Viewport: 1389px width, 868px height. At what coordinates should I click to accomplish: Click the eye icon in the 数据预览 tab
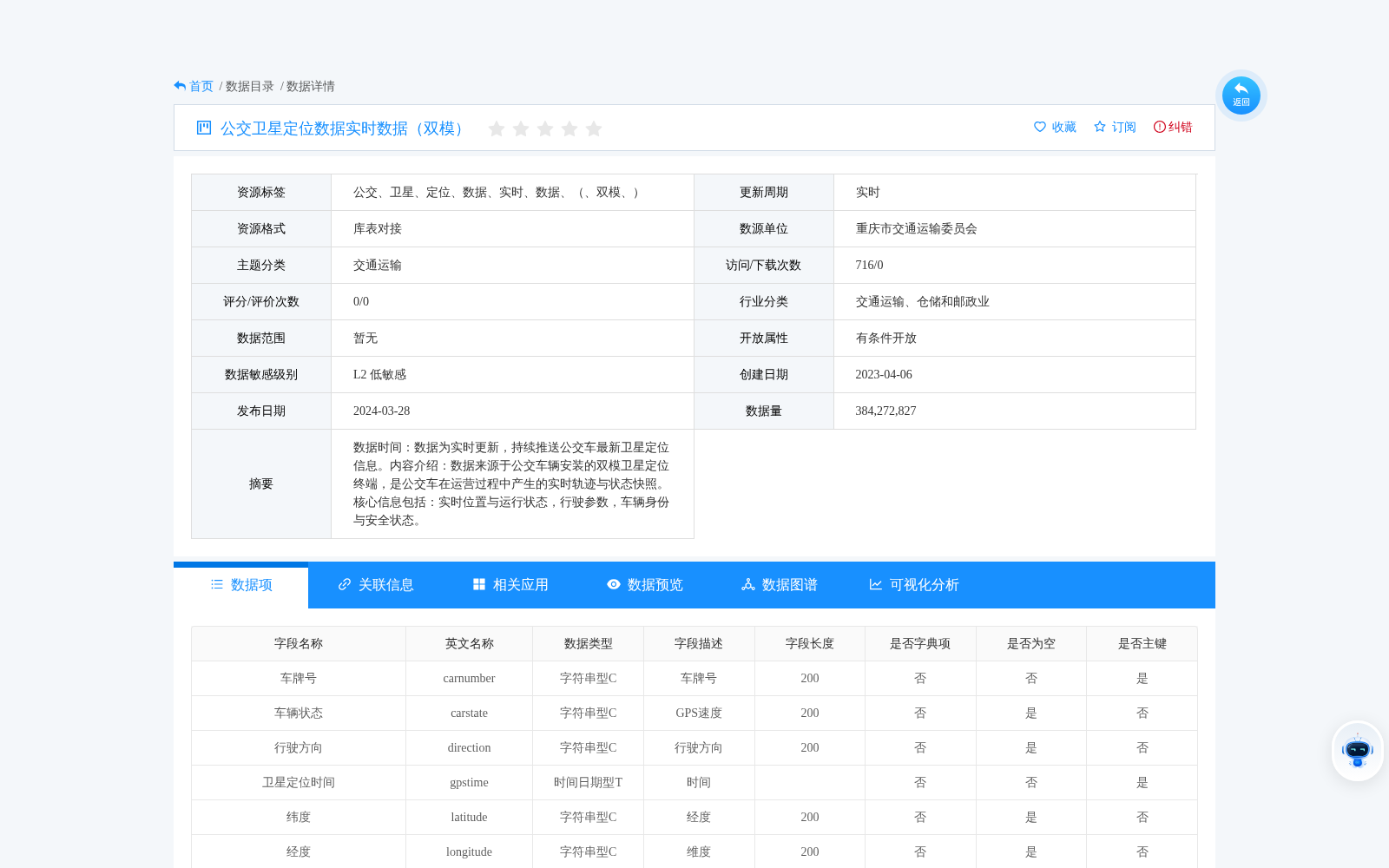pyautogui.click(x=614, y=584)
